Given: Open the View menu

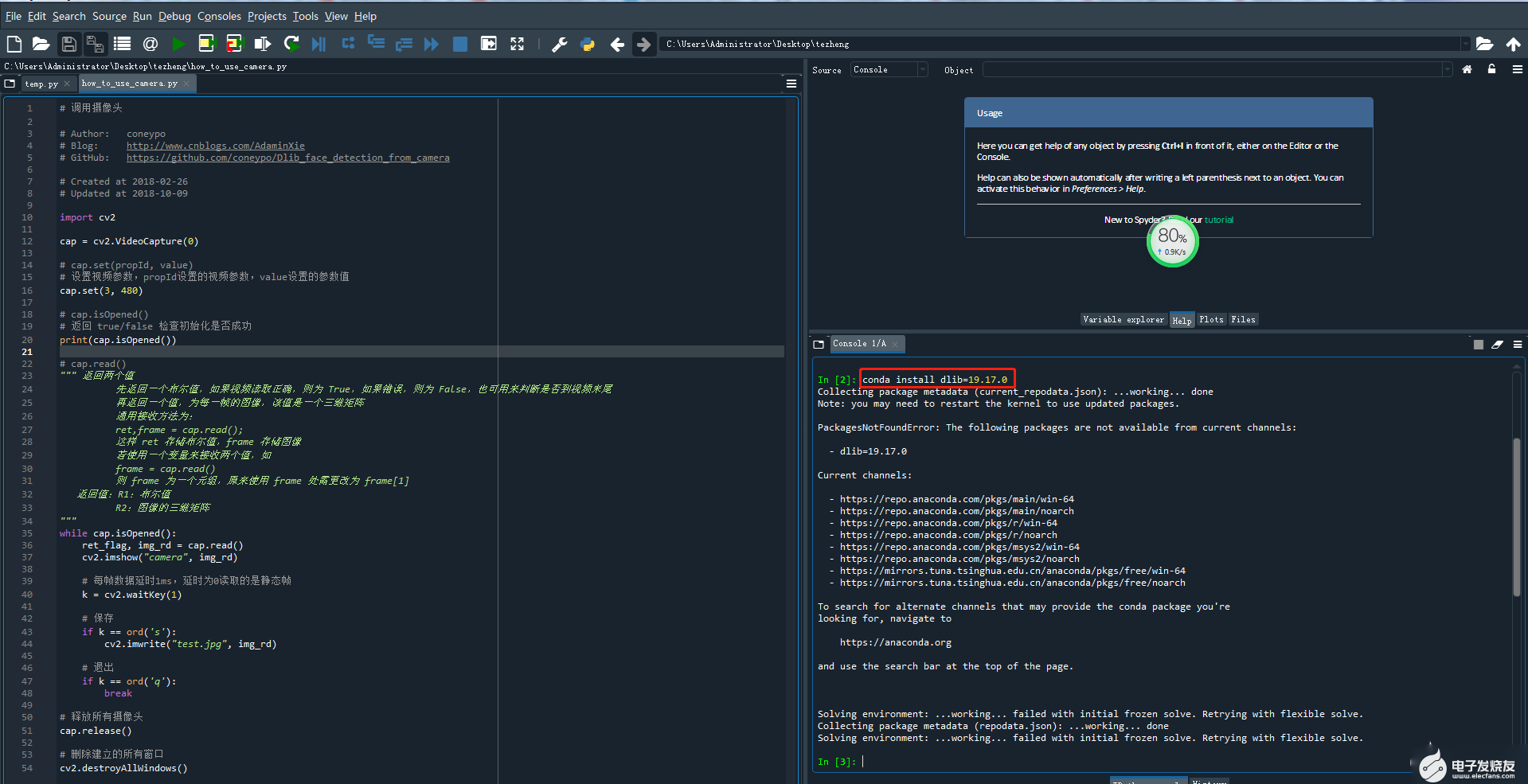Looking at the screenshot, I should pos(336,16).
